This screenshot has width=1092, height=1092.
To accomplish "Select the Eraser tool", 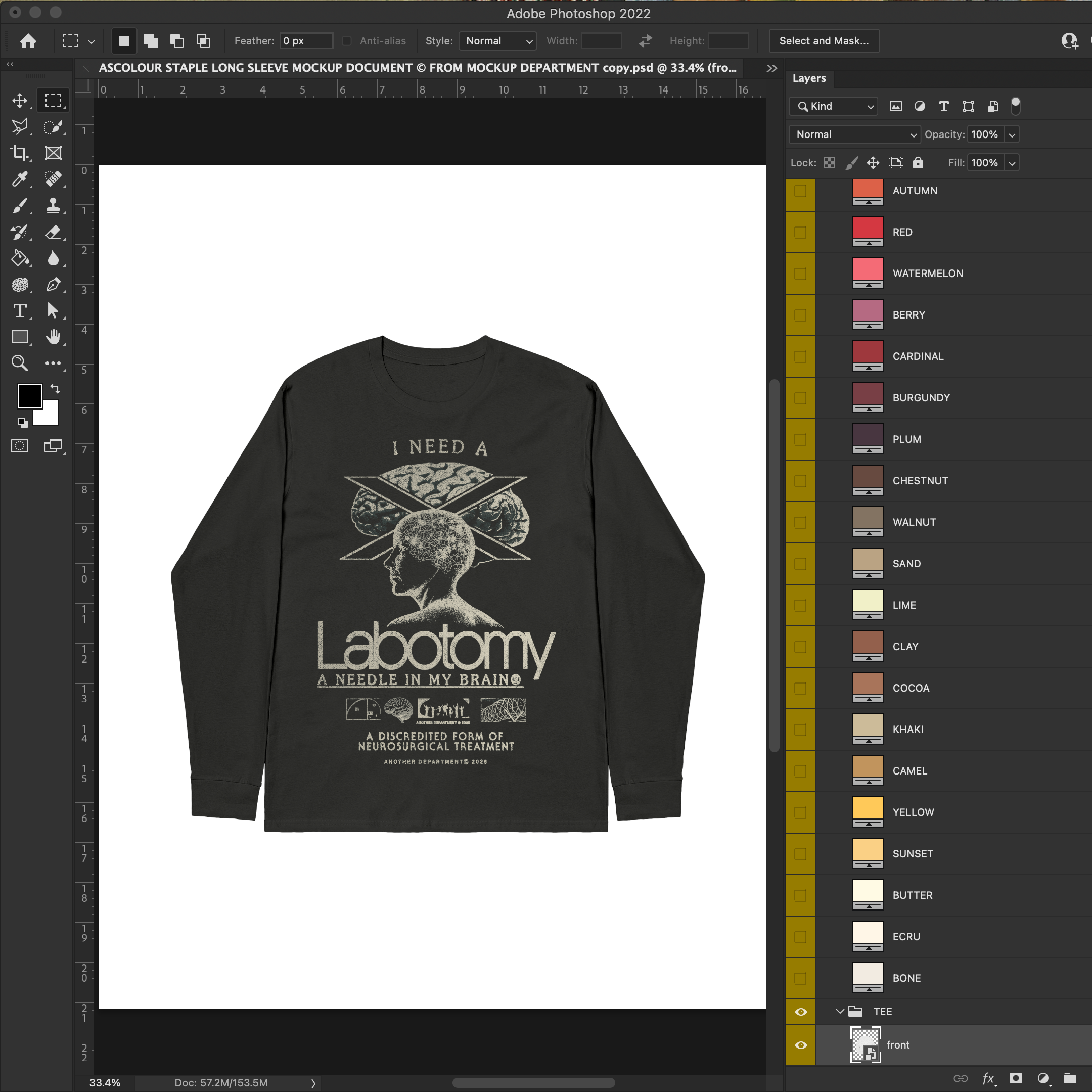I will click(x=53, y=232).
